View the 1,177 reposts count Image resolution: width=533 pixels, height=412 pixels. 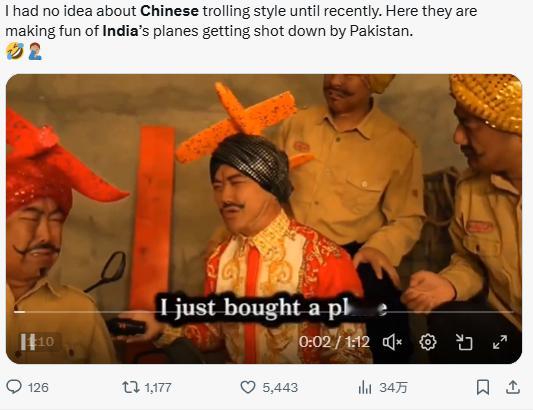tap(158, 387)
